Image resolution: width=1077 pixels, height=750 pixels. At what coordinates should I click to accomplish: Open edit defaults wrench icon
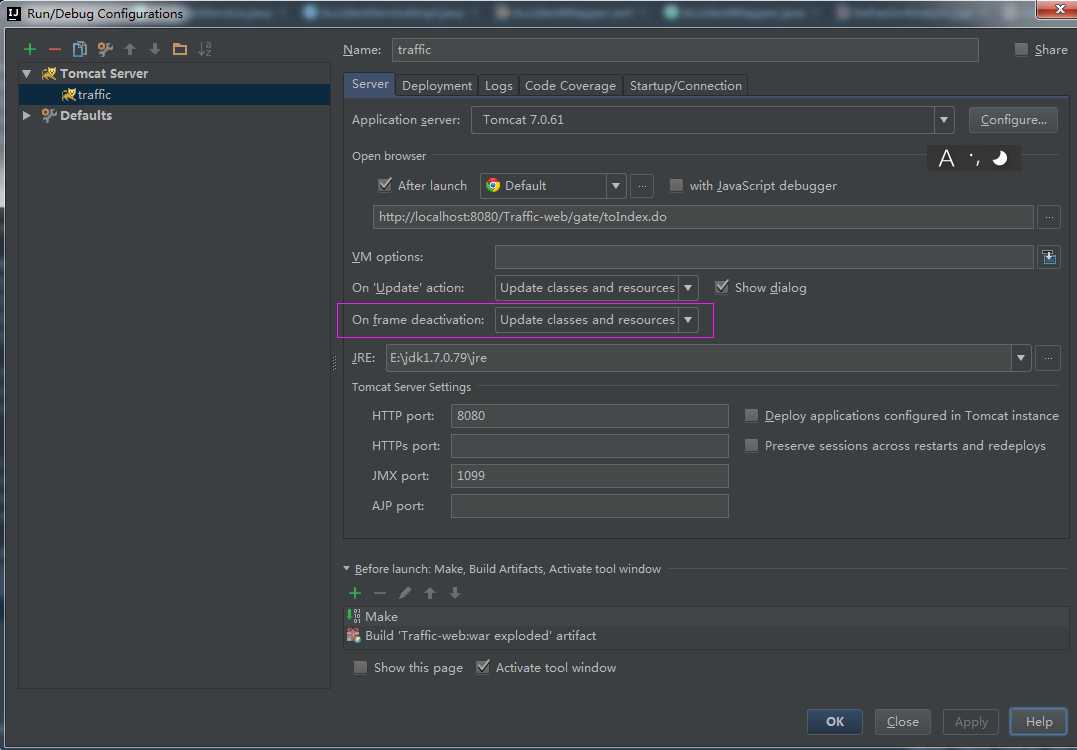(105, 49)
